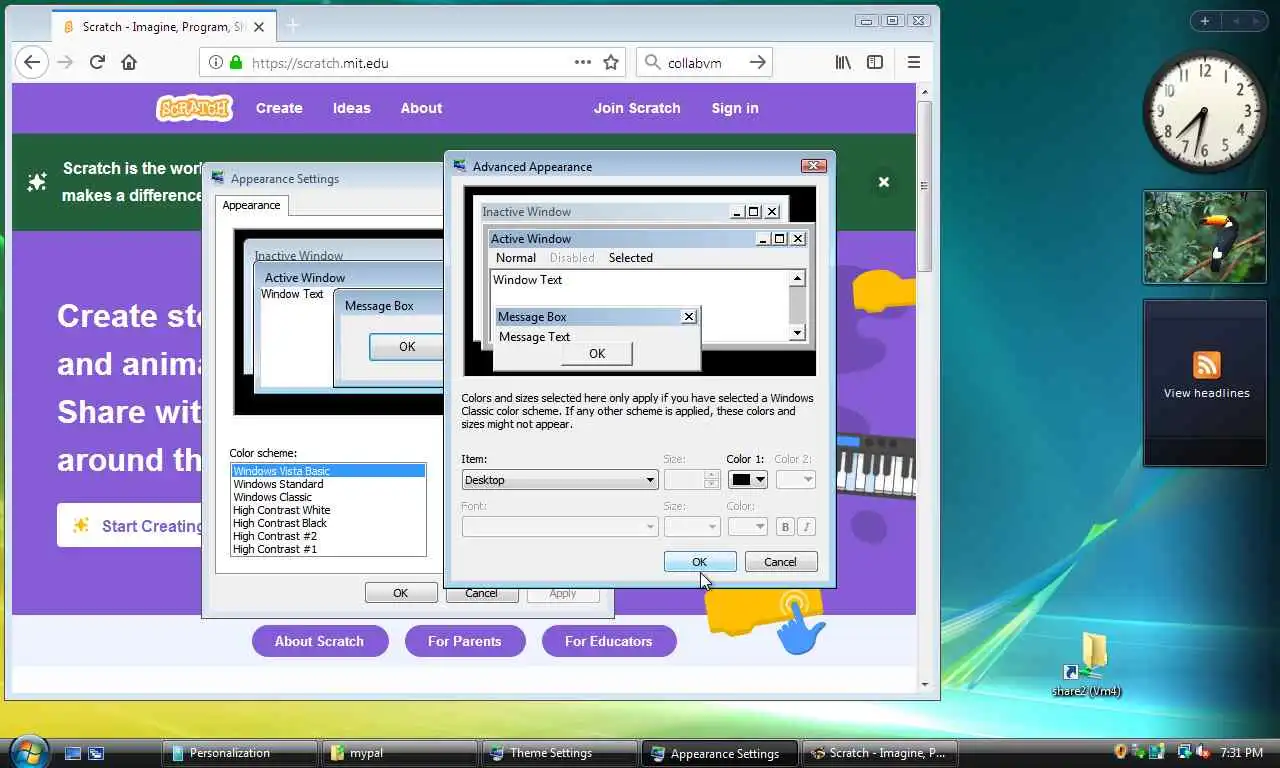The height and width of the screenshot is (768, 1280).
Task: Open the Font dropdown in Advanced Appearance
Action: pos(560,527)
